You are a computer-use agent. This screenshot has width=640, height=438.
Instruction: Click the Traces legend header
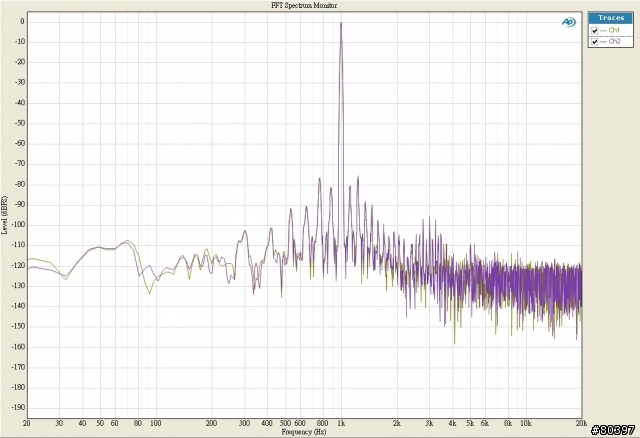(x=611, y=18)
